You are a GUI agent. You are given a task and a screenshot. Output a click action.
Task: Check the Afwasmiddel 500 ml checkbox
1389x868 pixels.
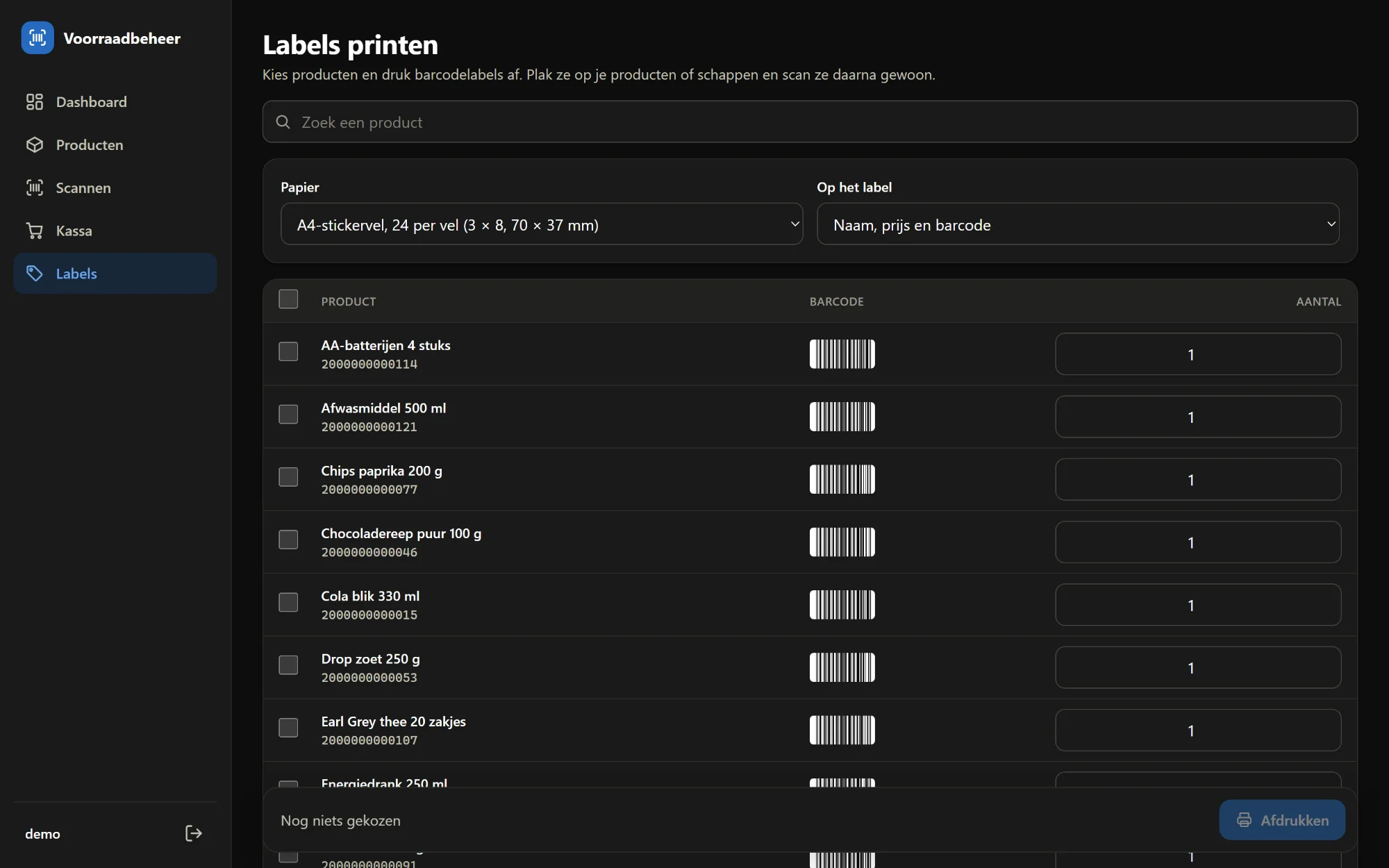(x=288, y=415)
